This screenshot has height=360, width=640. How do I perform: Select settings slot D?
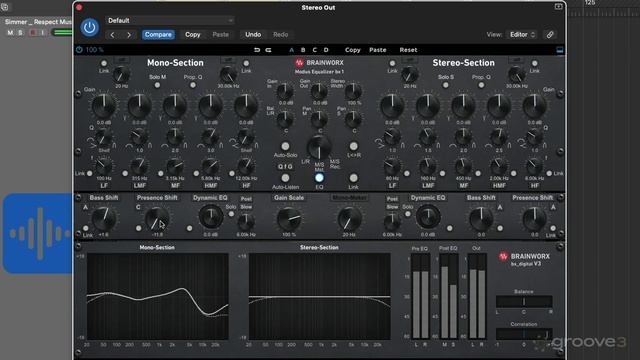point(326,50)
